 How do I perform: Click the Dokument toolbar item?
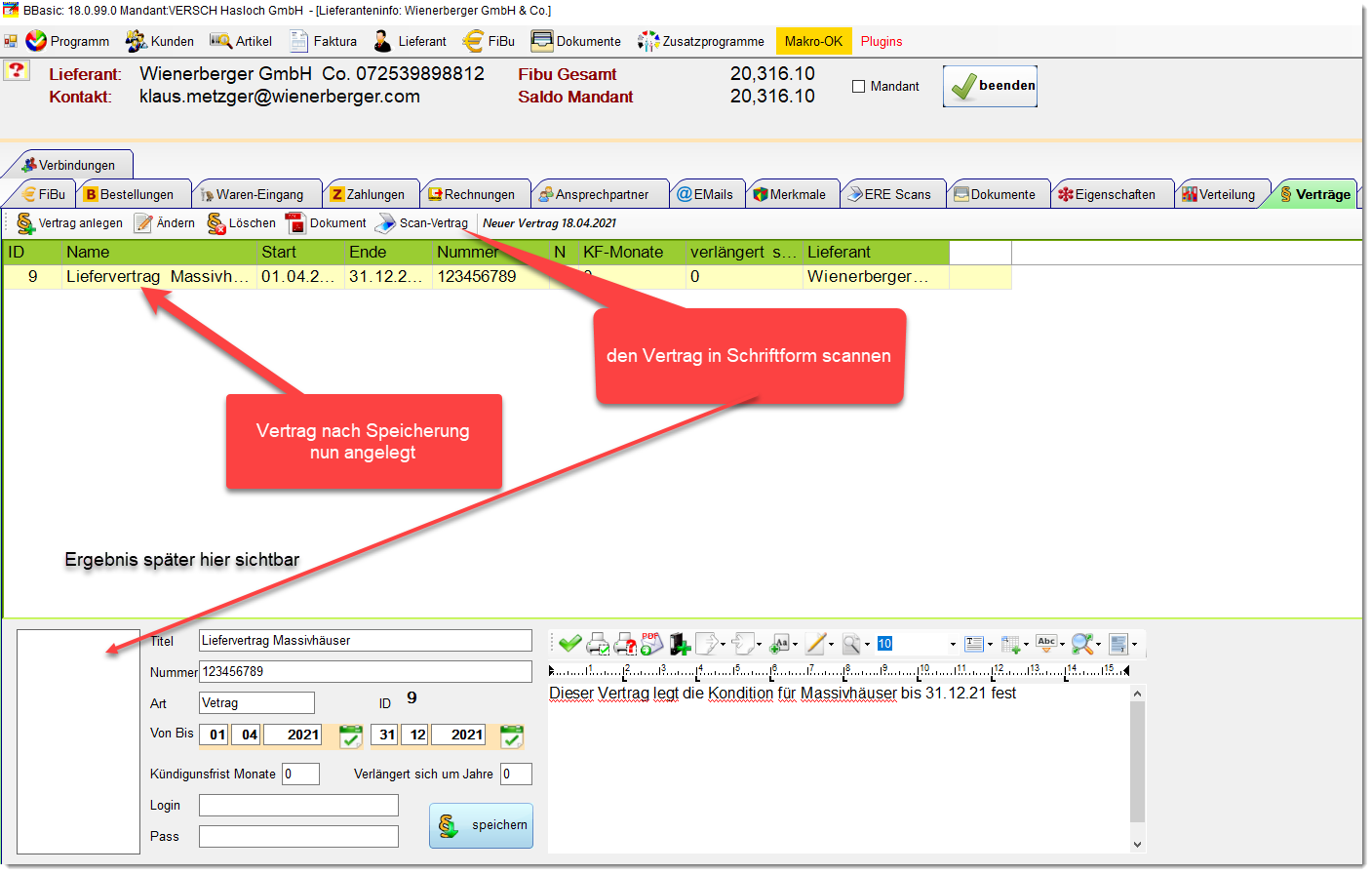(x=326, y=223)
